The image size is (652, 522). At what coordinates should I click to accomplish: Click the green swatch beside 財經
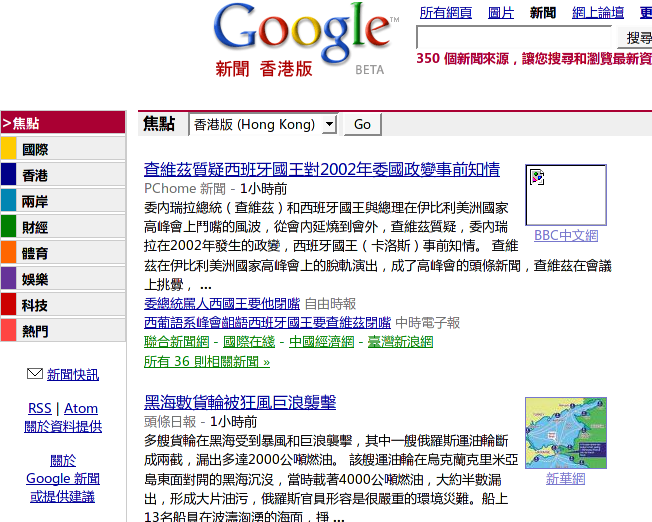point(8,227)
